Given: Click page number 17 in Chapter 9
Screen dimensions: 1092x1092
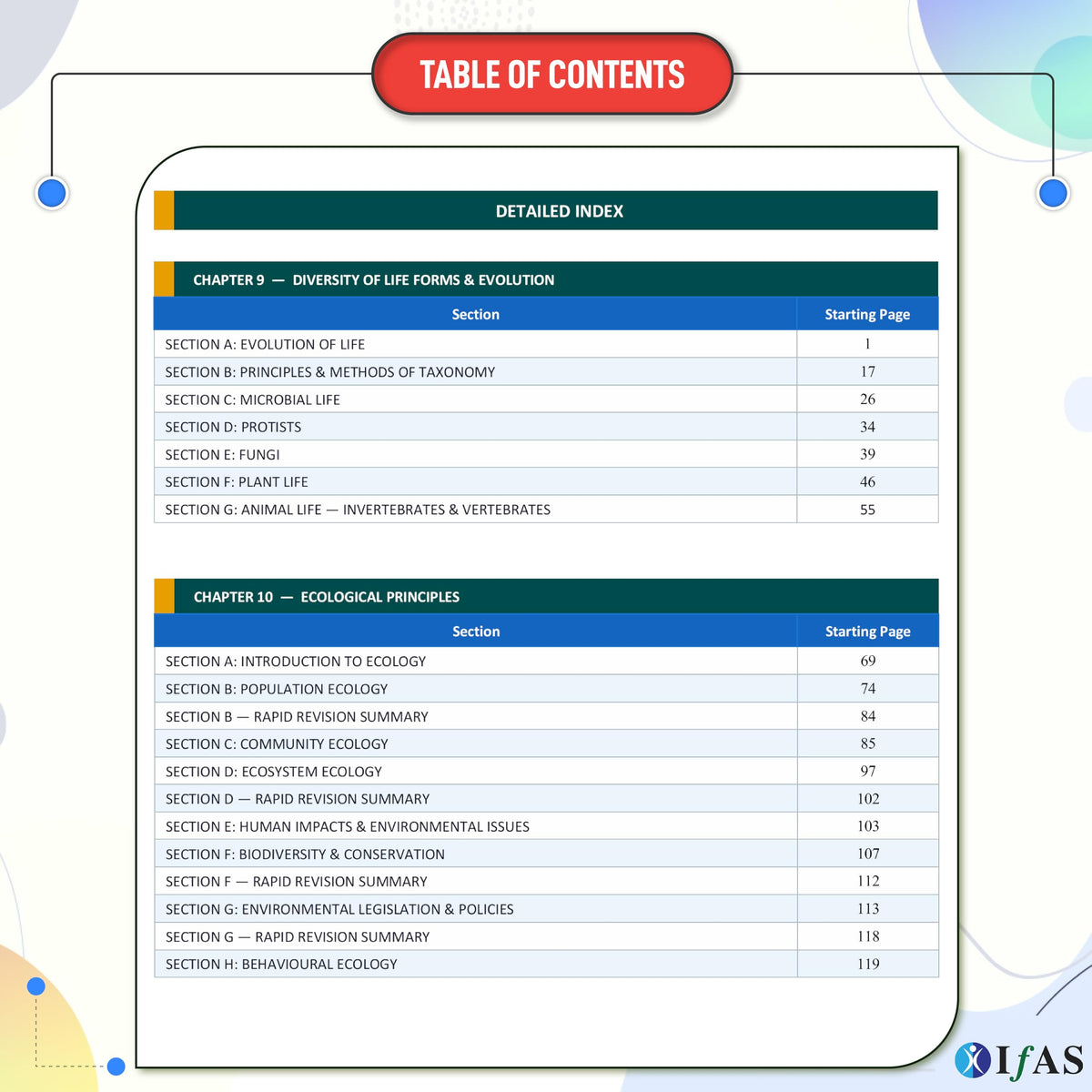Looking at the screenshot, I should click(x=868, y=371).
